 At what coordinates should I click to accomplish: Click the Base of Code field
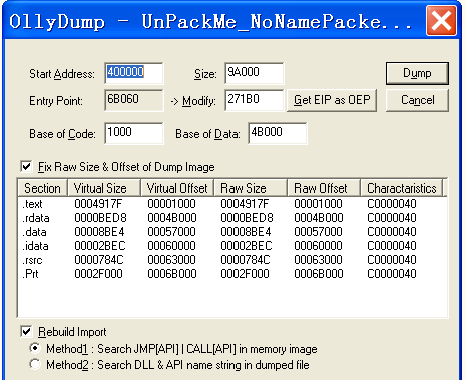pyautogui.click(x=134, y=133)
